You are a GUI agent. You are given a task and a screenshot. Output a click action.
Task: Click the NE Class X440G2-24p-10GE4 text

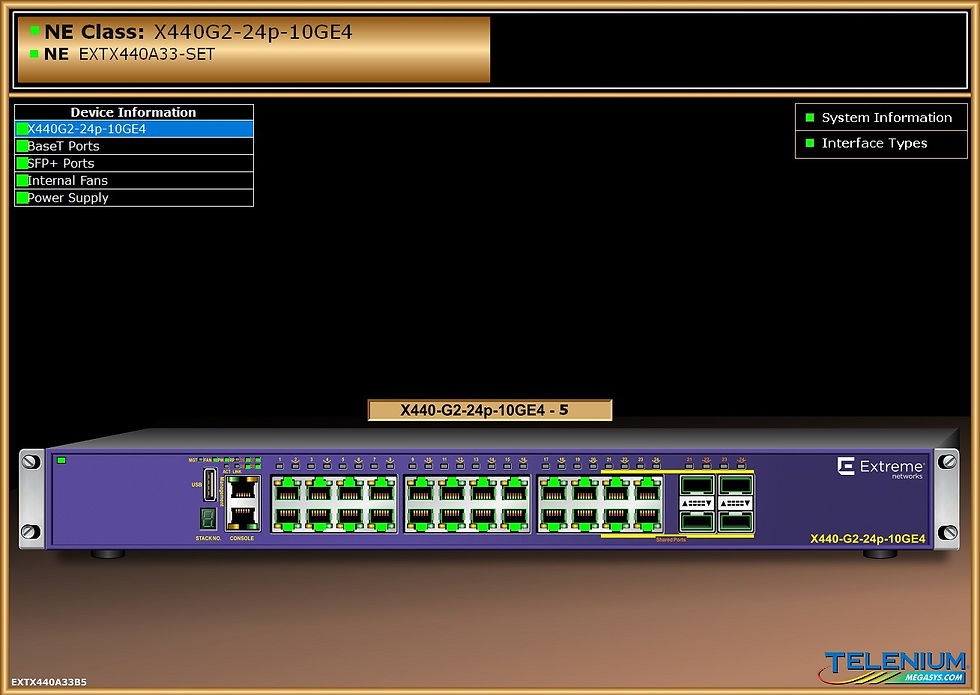[198, 32]
